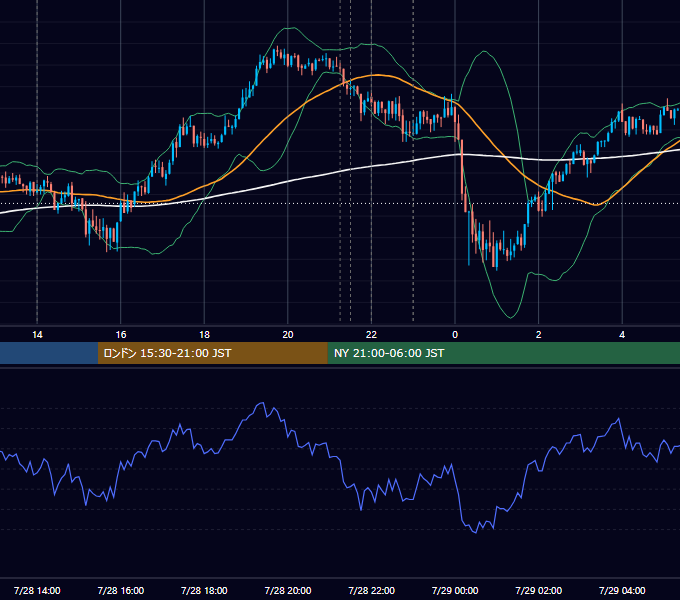The width and height of the screenshot is (680, 600).
Task: Click the 7/28 14:00 date label
Action: (37, 590)
